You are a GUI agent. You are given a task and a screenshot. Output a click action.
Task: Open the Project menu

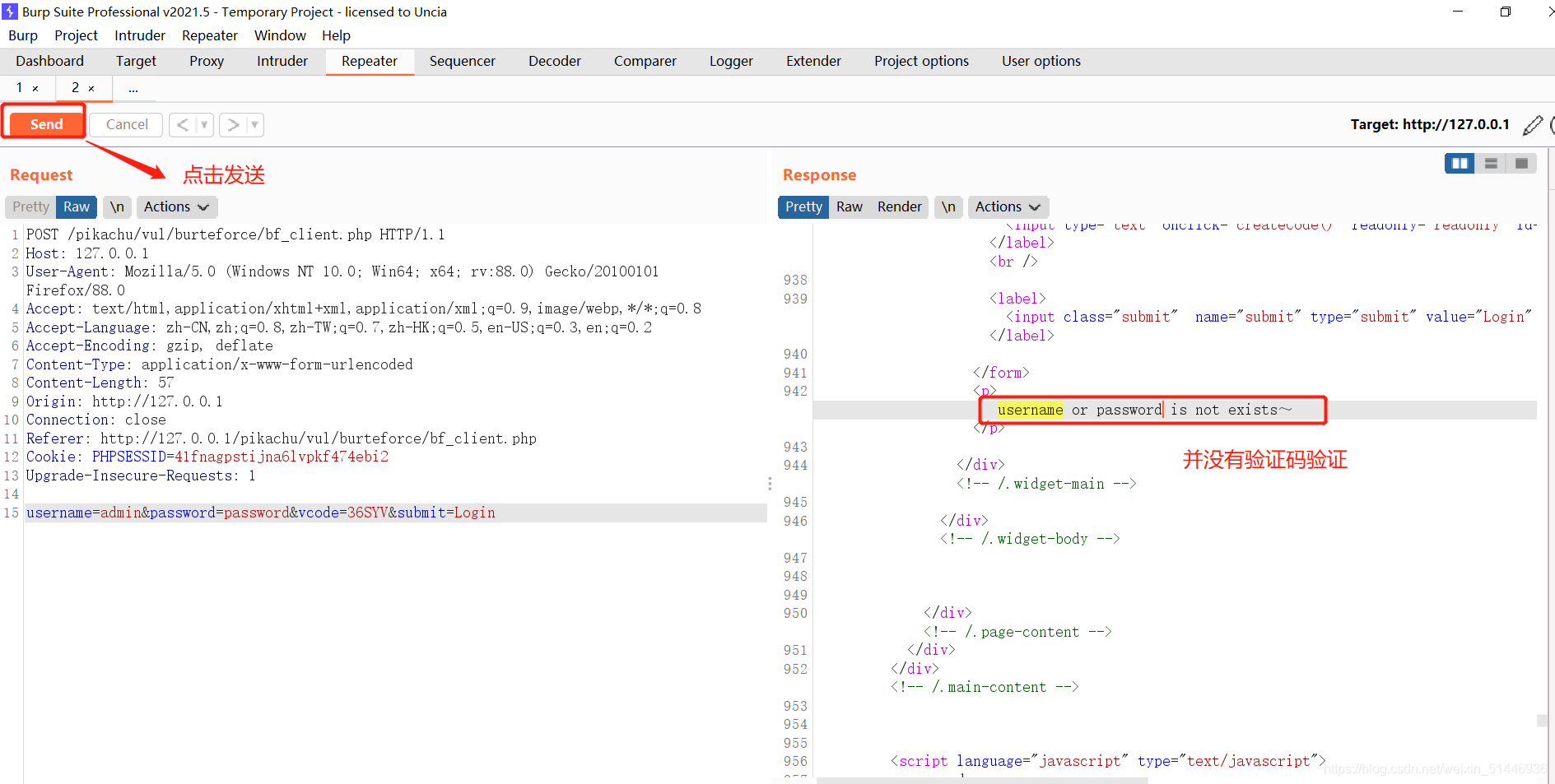tap(76, 35)
